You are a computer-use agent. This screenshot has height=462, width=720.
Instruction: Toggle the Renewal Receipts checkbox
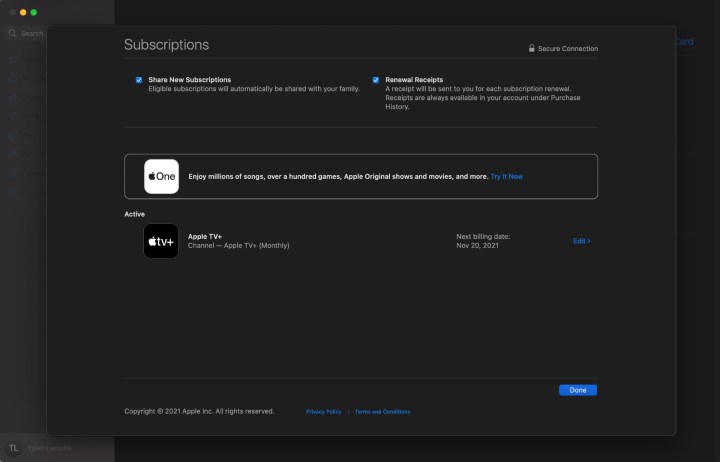point(376,80)
